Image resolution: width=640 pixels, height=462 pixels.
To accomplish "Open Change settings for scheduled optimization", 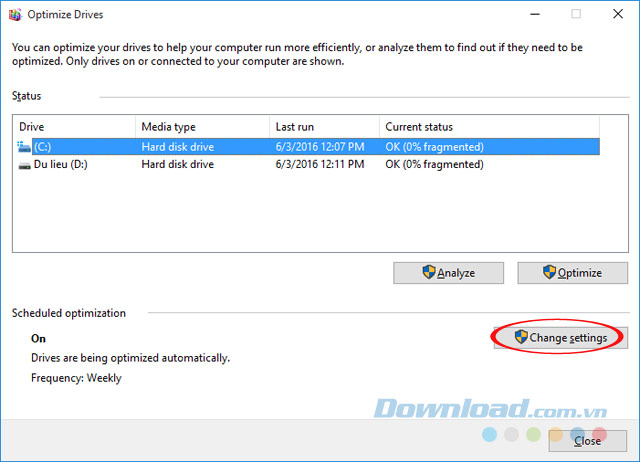I will coord(560,338).
